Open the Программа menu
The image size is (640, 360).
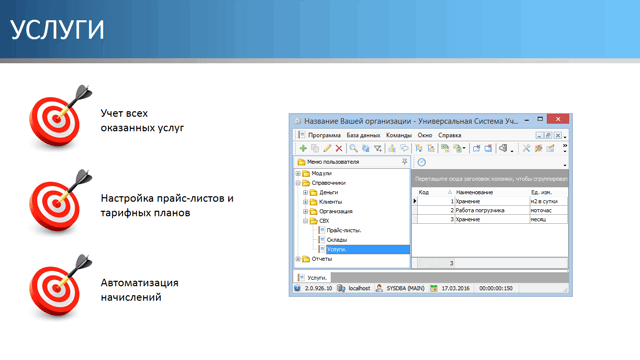pos(324,135)
